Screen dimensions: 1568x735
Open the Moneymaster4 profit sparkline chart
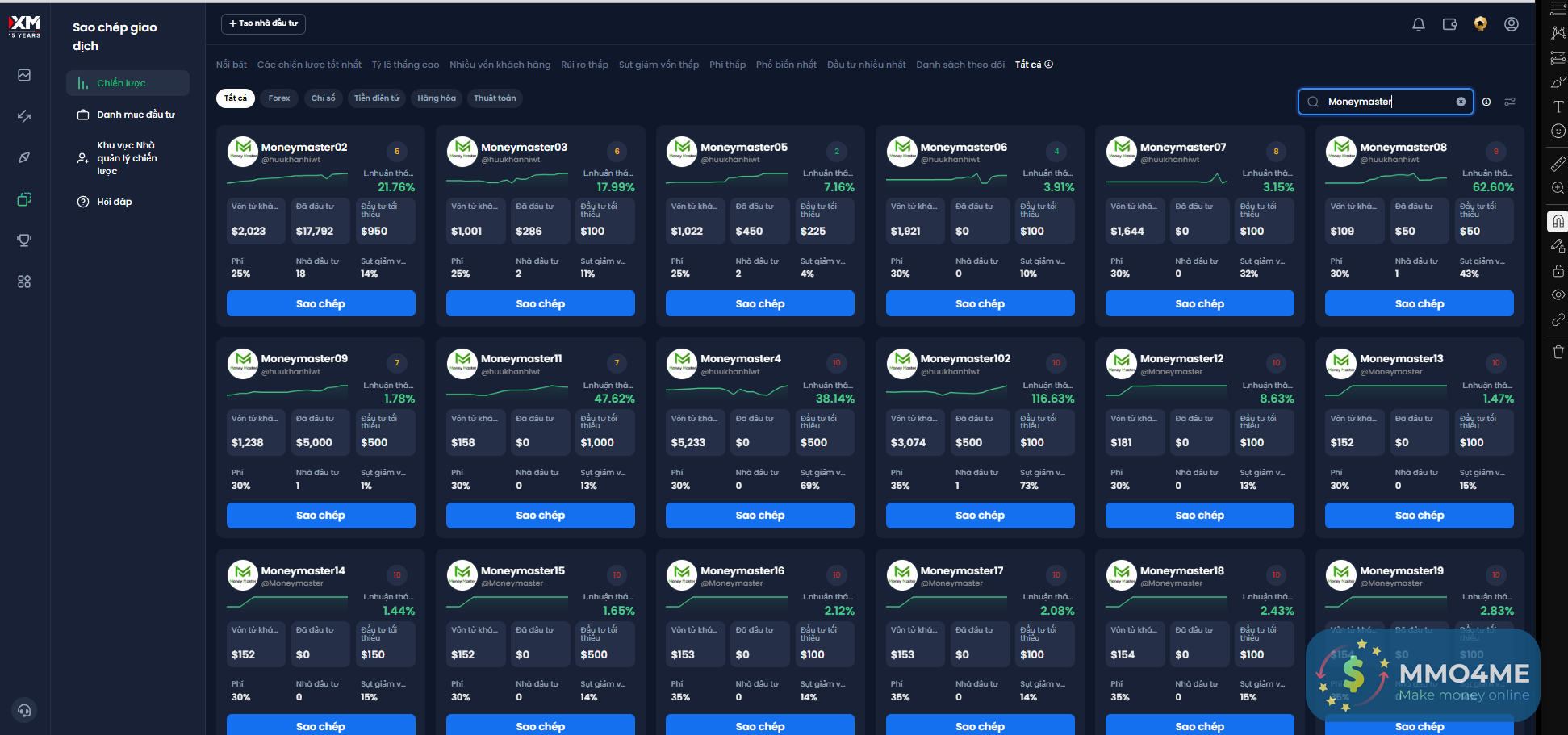click(x=726, y=390)
